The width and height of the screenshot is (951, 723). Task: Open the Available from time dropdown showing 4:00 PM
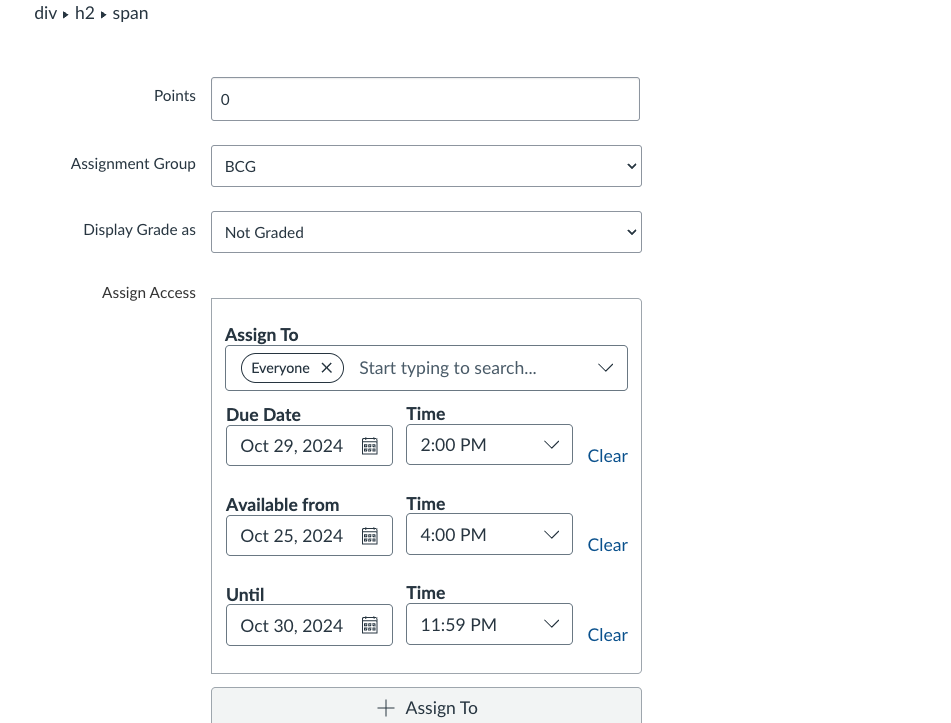[489, 535]
